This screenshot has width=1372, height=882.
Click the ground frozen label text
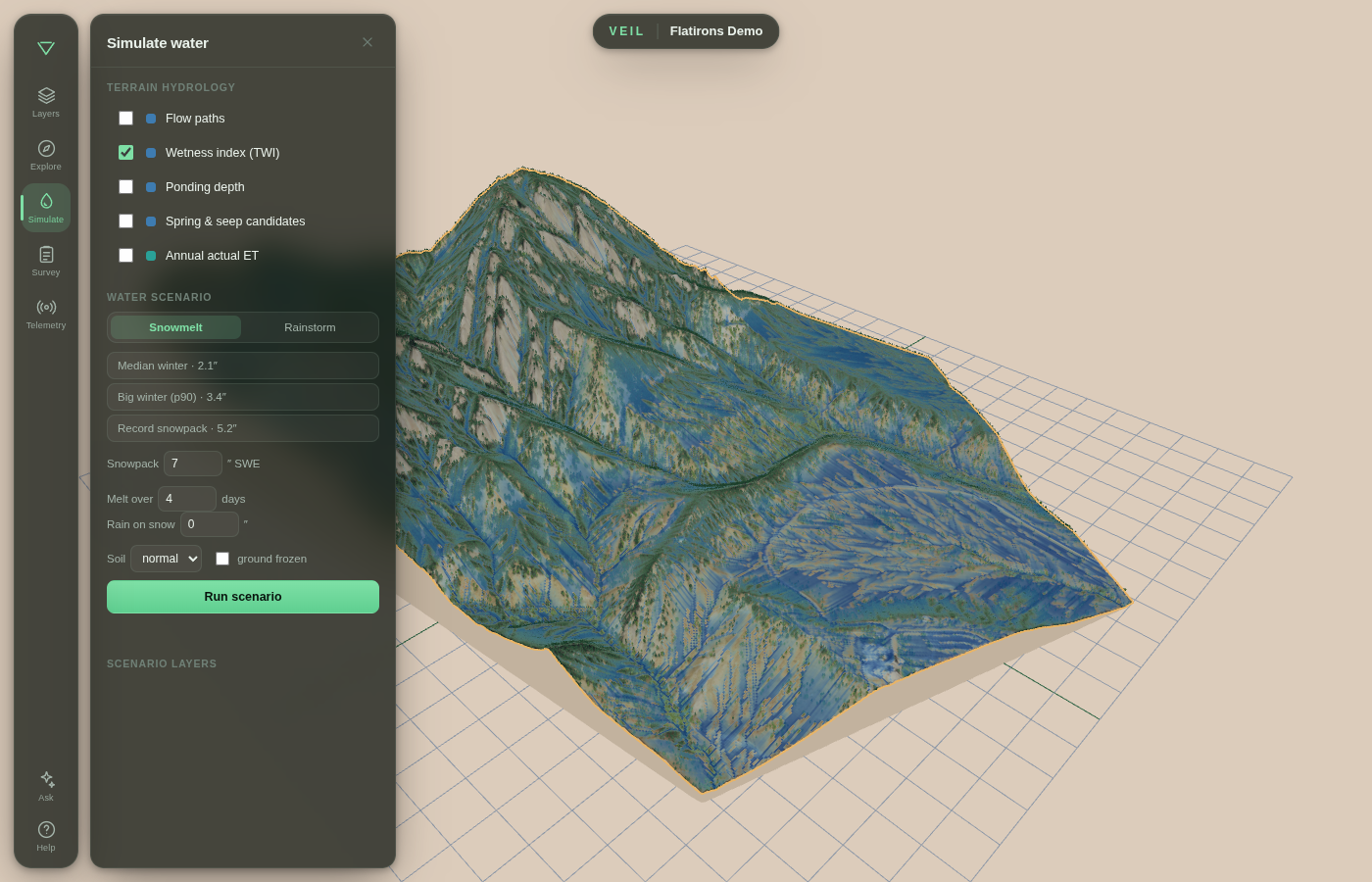coord(271,559)
